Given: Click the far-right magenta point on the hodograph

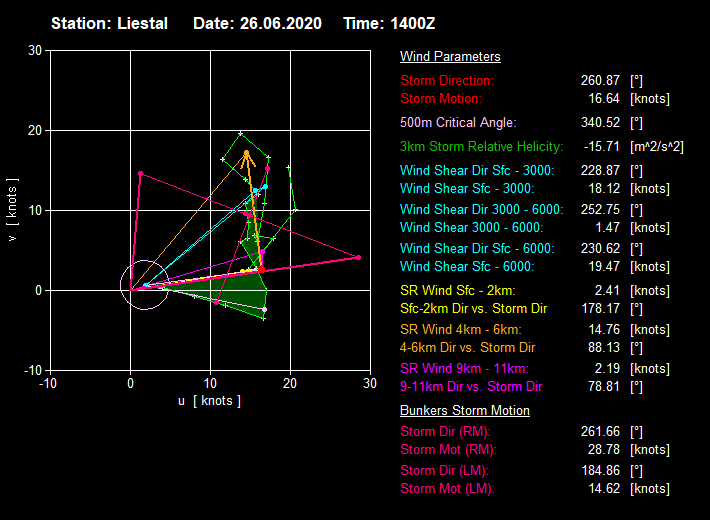Looking at the screenshot, I should (358, 258).
